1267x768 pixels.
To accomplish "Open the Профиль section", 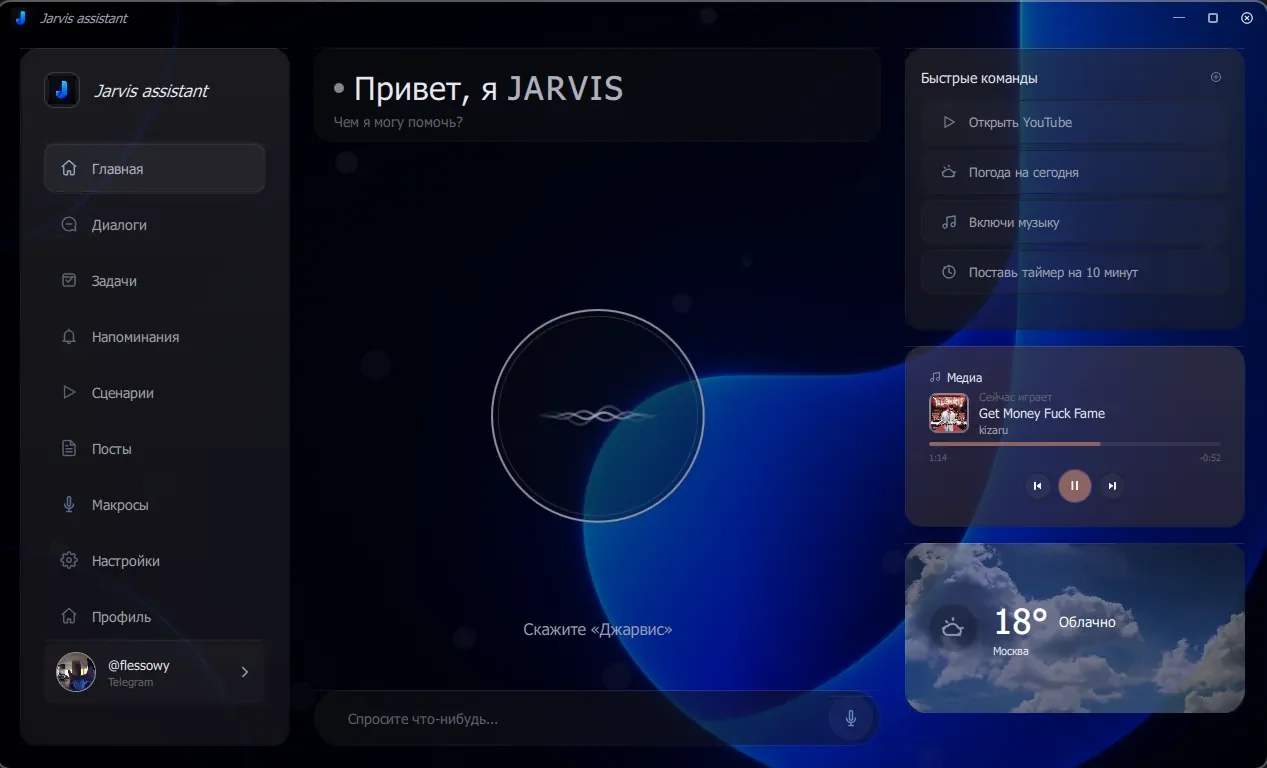I will click(x=155, y=617).
